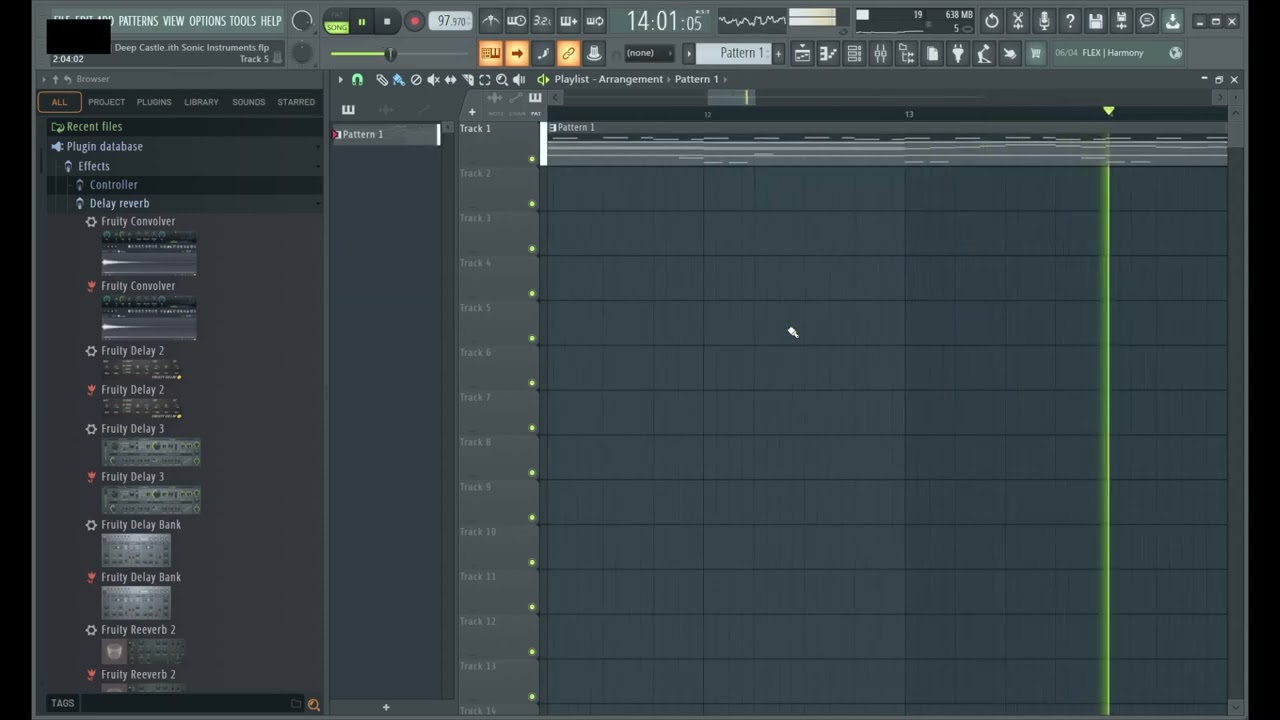Screen dimensions: 1280x720
Task: Open the content library shopping cart
Action: (1036, 54)
